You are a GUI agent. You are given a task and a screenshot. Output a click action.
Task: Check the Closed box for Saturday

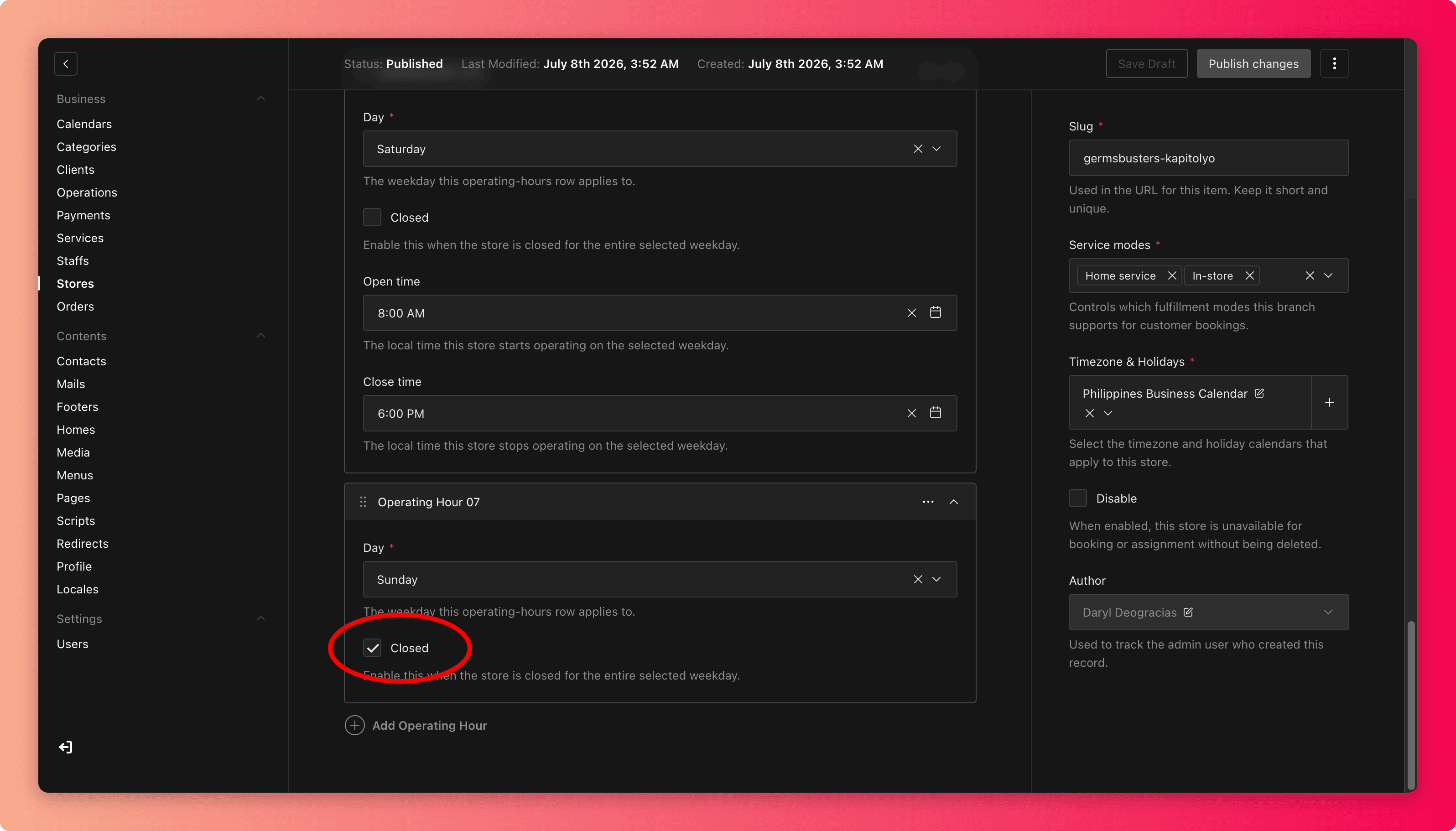click(372, 217)
